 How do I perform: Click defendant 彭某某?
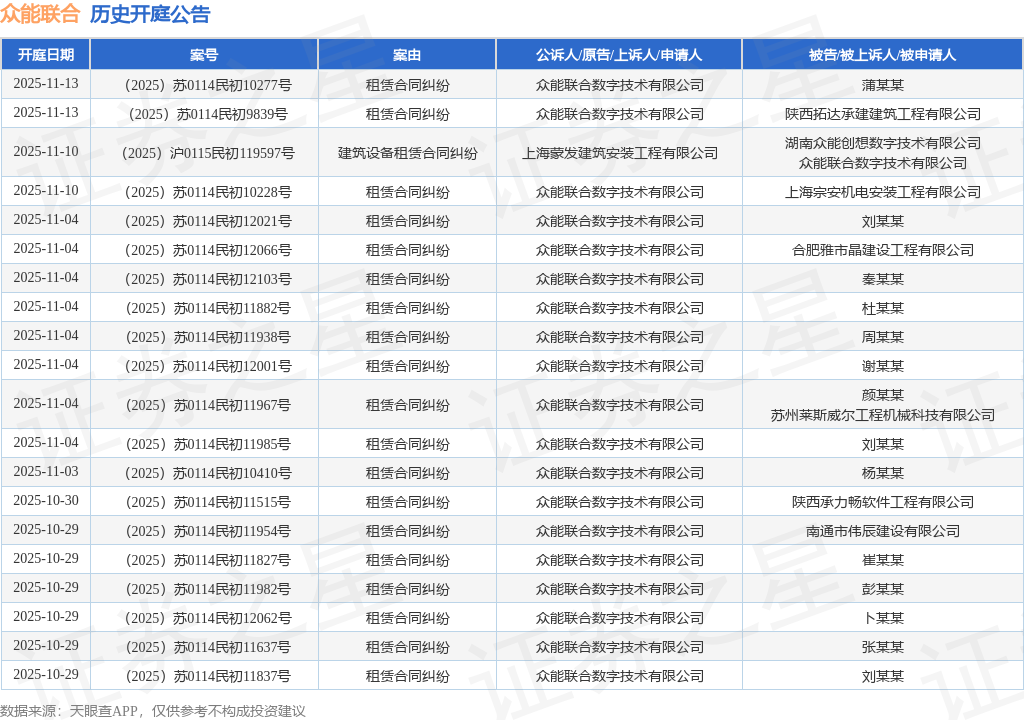tap(882, 589)
